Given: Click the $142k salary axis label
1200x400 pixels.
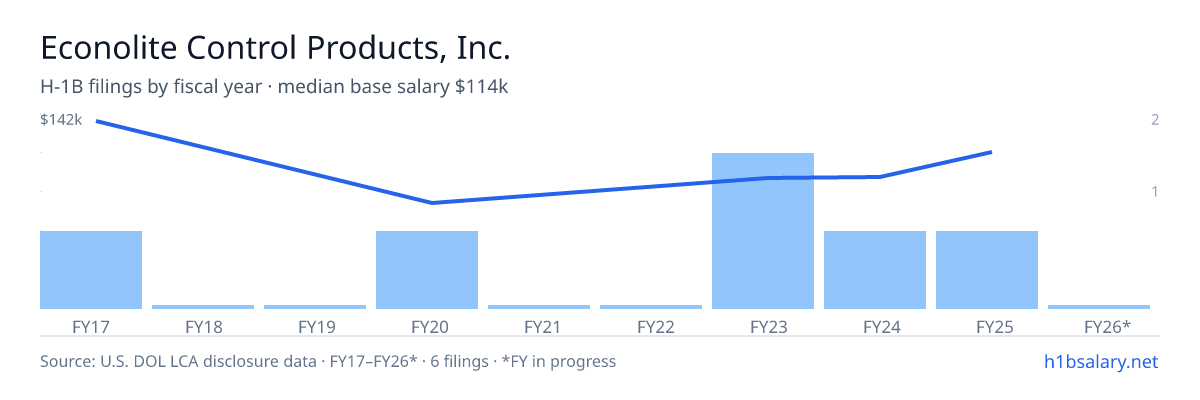Looking at the screenshot, I should pos(61,120).
